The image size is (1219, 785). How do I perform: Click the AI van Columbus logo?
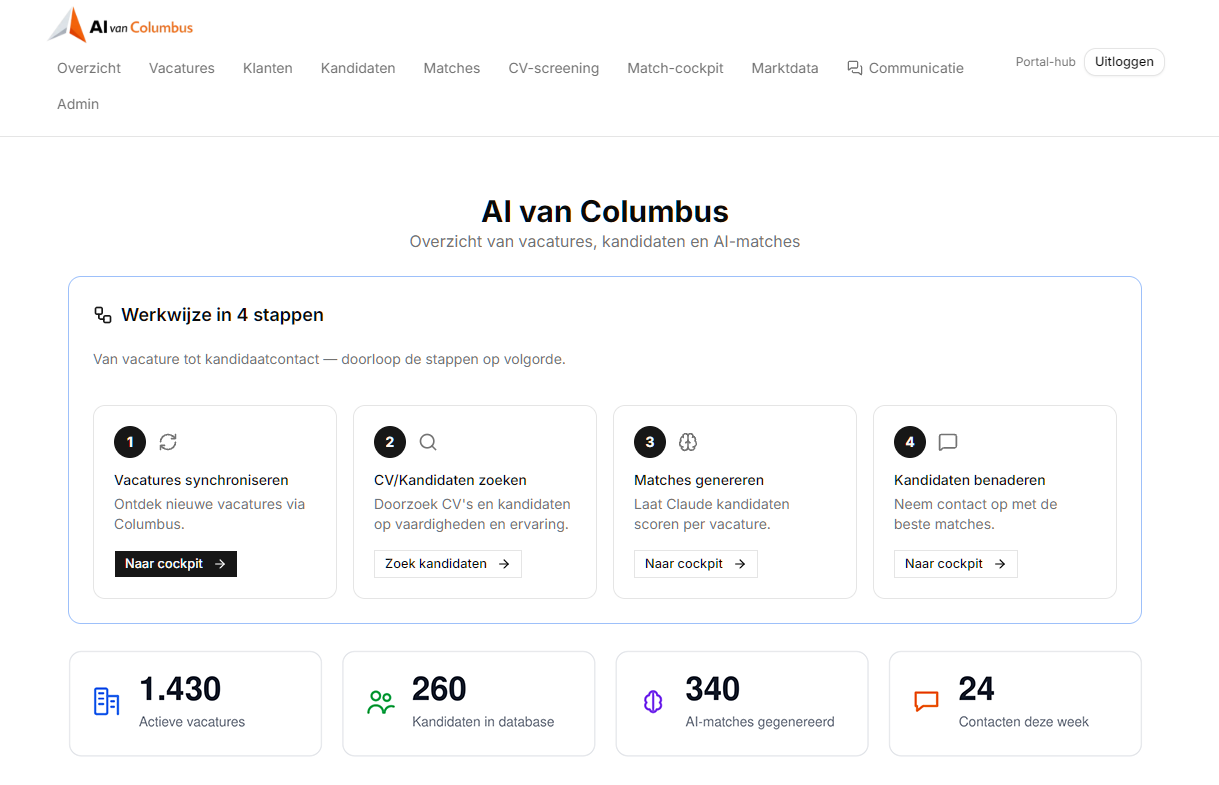(x=121, y=26)
